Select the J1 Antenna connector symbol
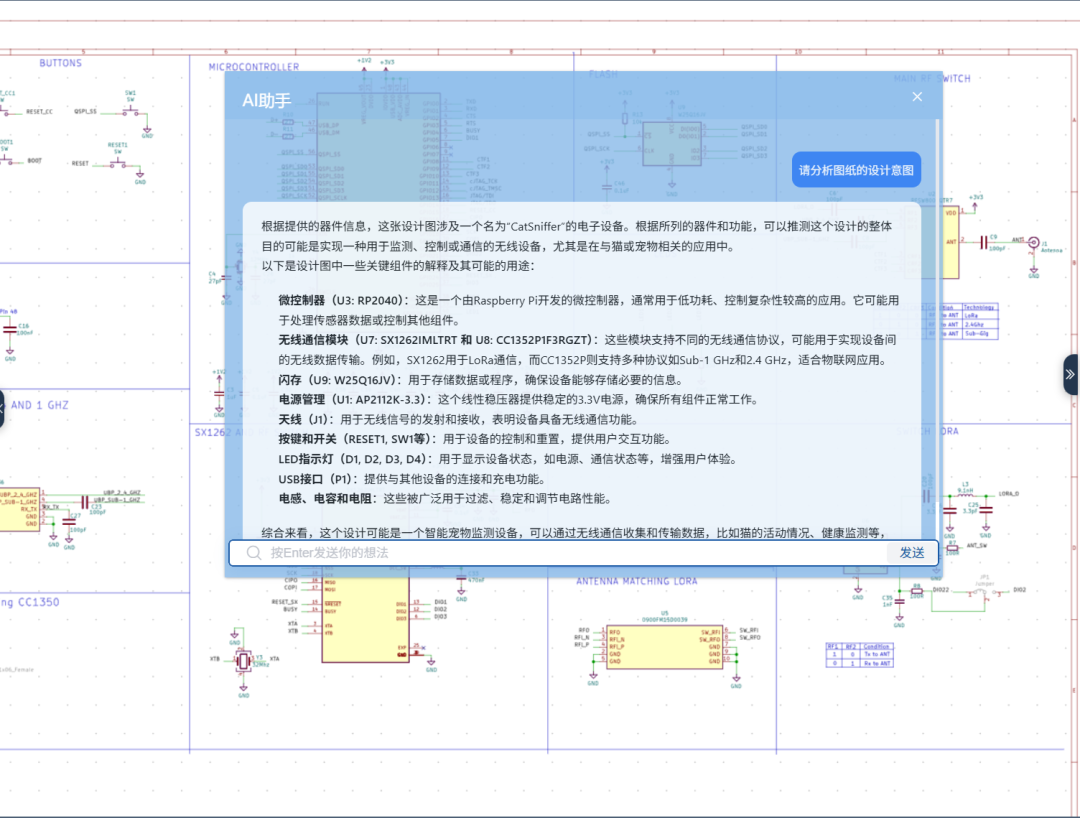1080x818 pixels. point(1034,243)
